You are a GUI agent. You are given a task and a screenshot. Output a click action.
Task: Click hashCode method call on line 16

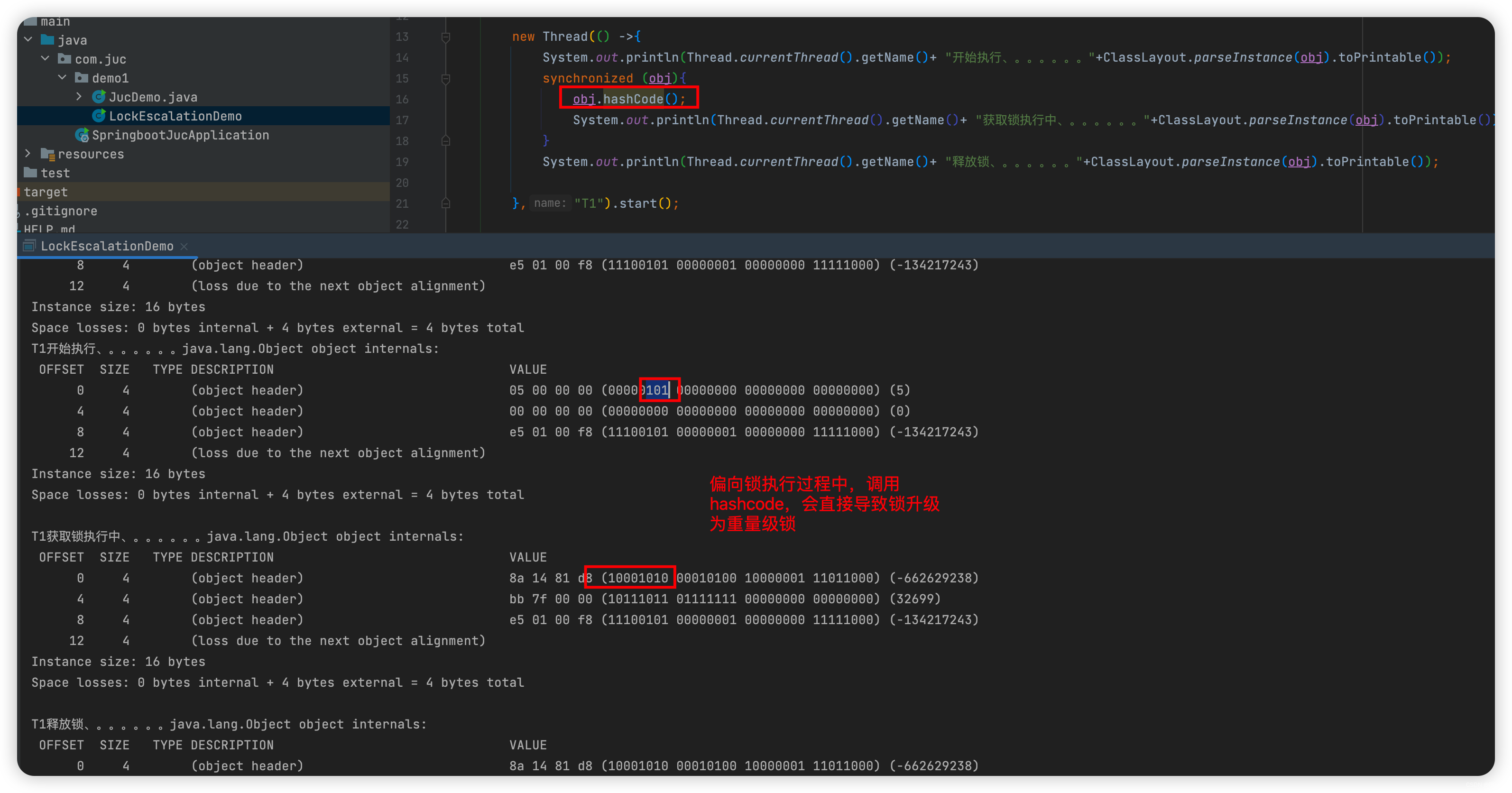pyautogui.click(x=633, y=99)
